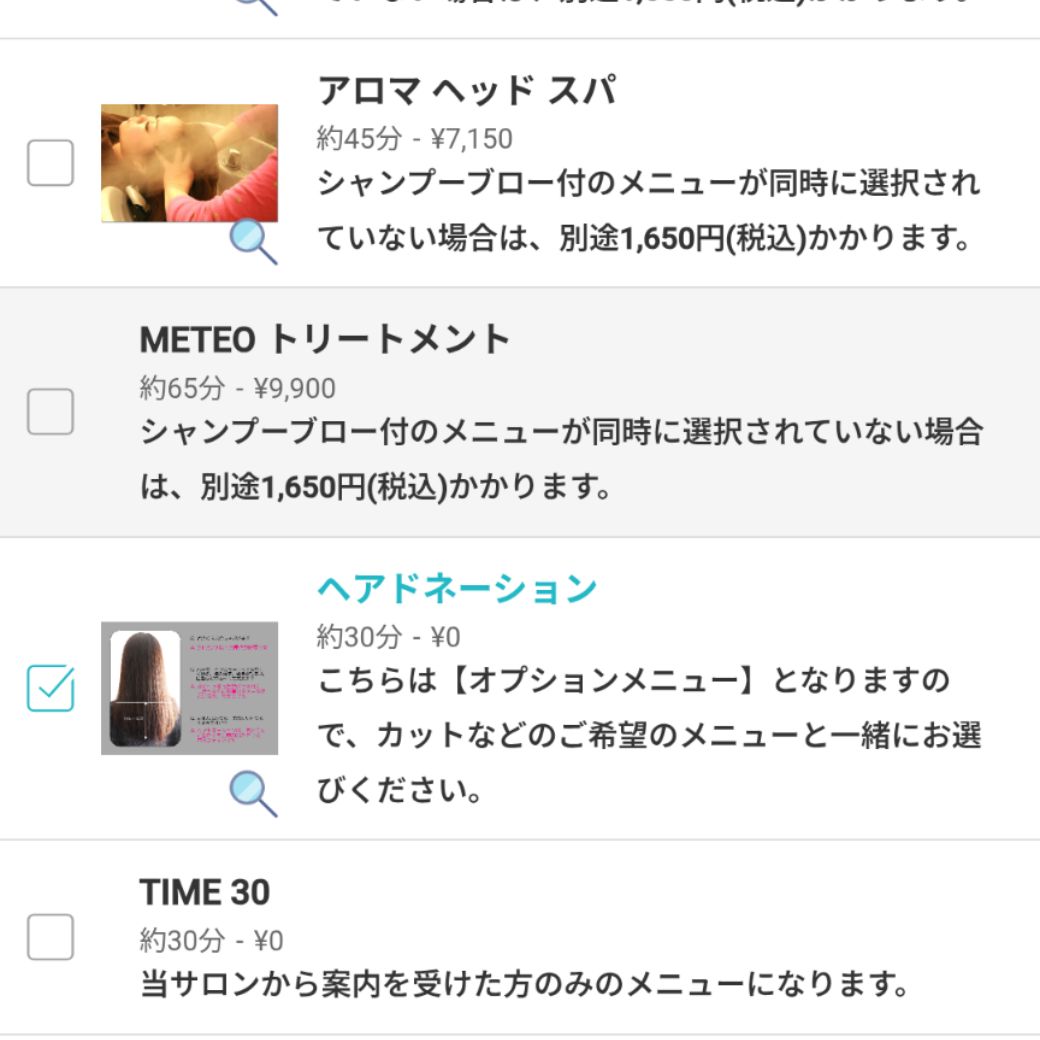Image resolution: width=1040 pixels, height=1040 pixels.
Task: Check the アロマ ヘッド スパ checkbox
Action: pos(50,163)
